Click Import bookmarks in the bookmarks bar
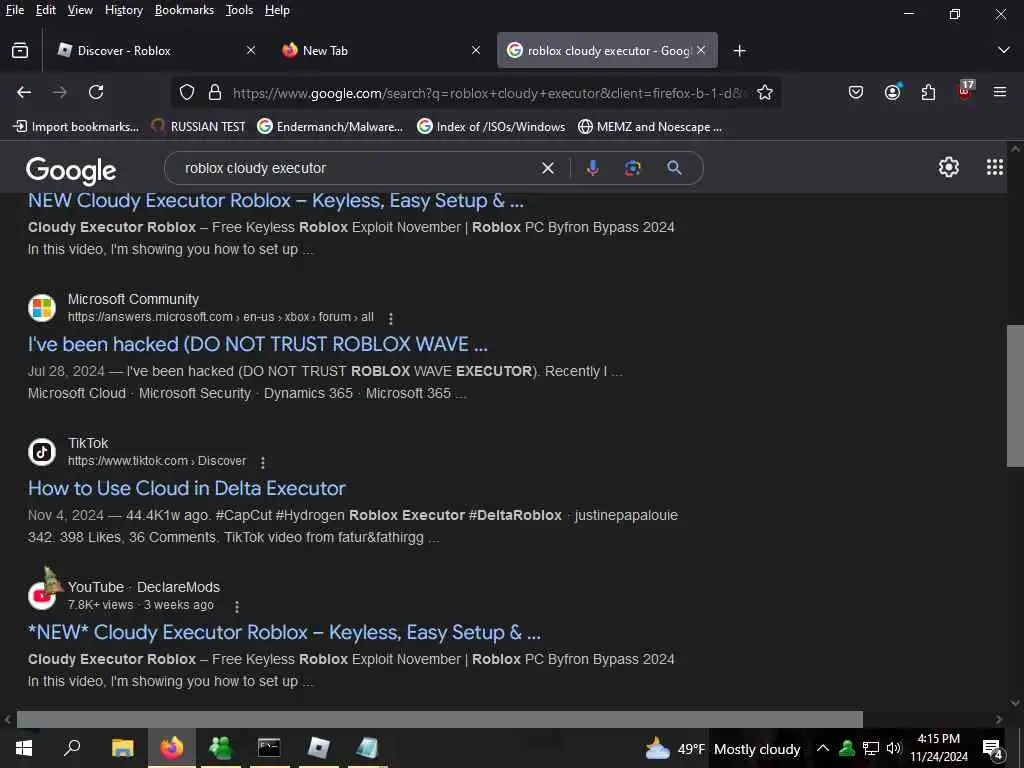 pyautogui.click(x=76, y=127)
